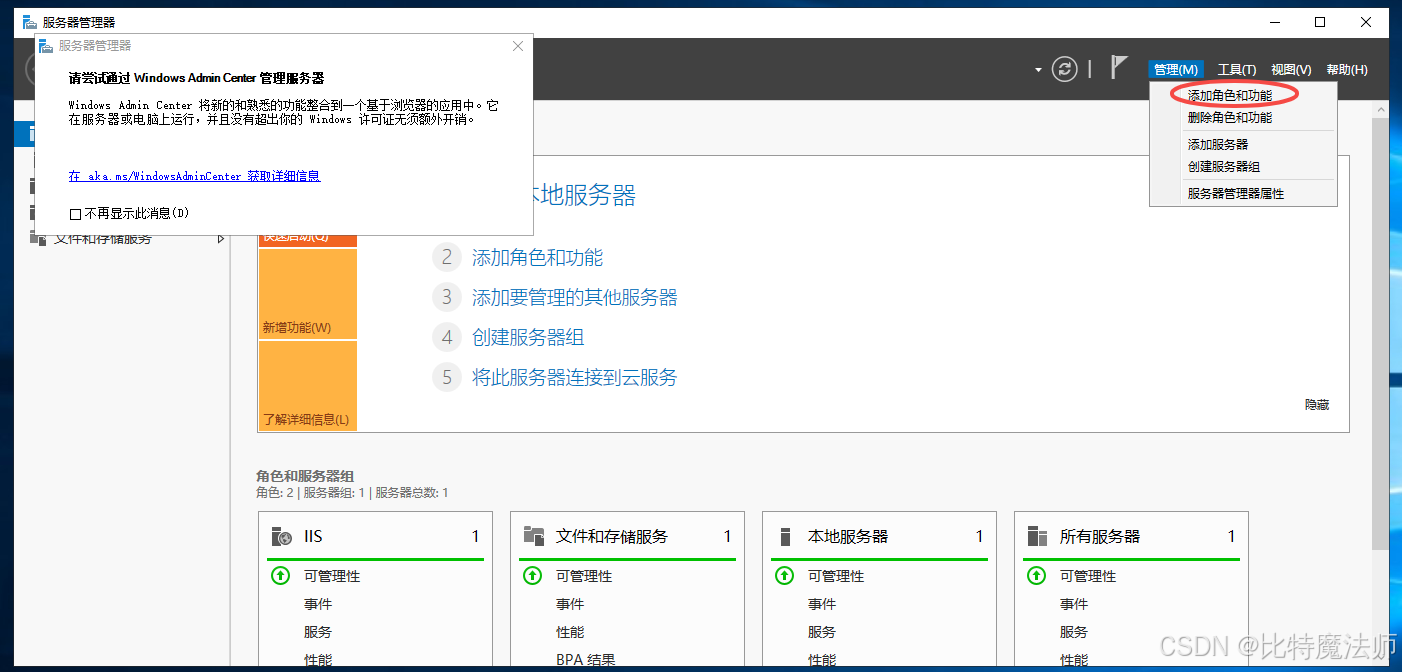This screenshot has width=1402, height=672.
Task: Open the 工具(T) menu
Action: point(1237,69)
